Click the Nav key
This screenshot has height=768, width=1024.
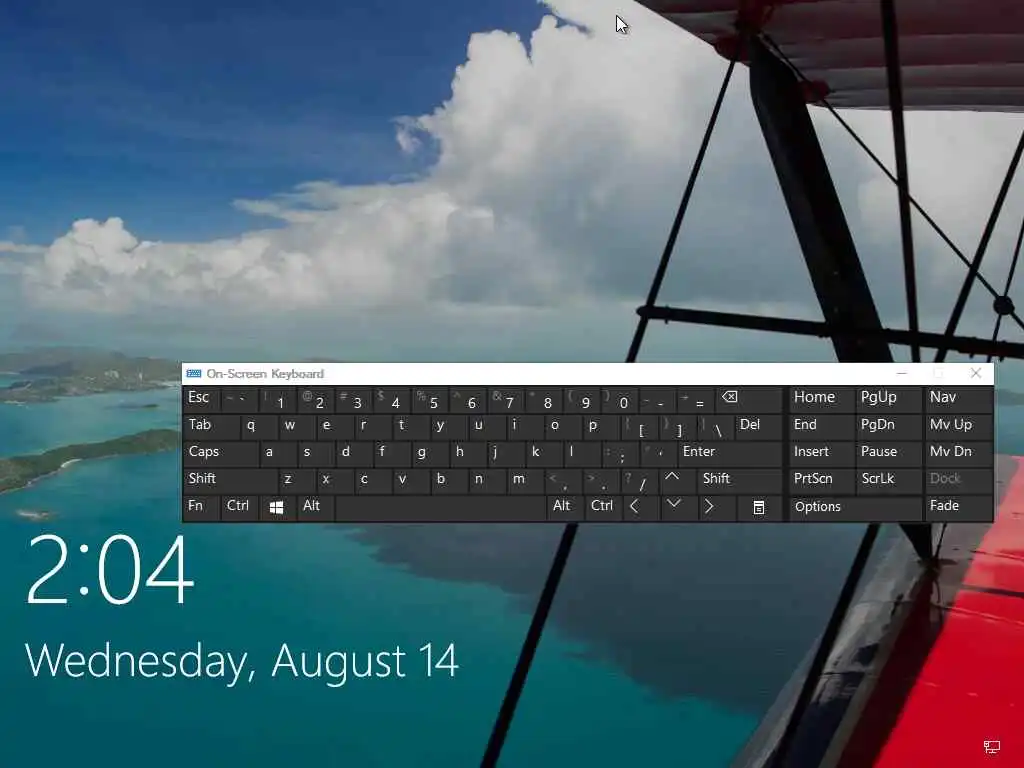(x=959, y=399)
